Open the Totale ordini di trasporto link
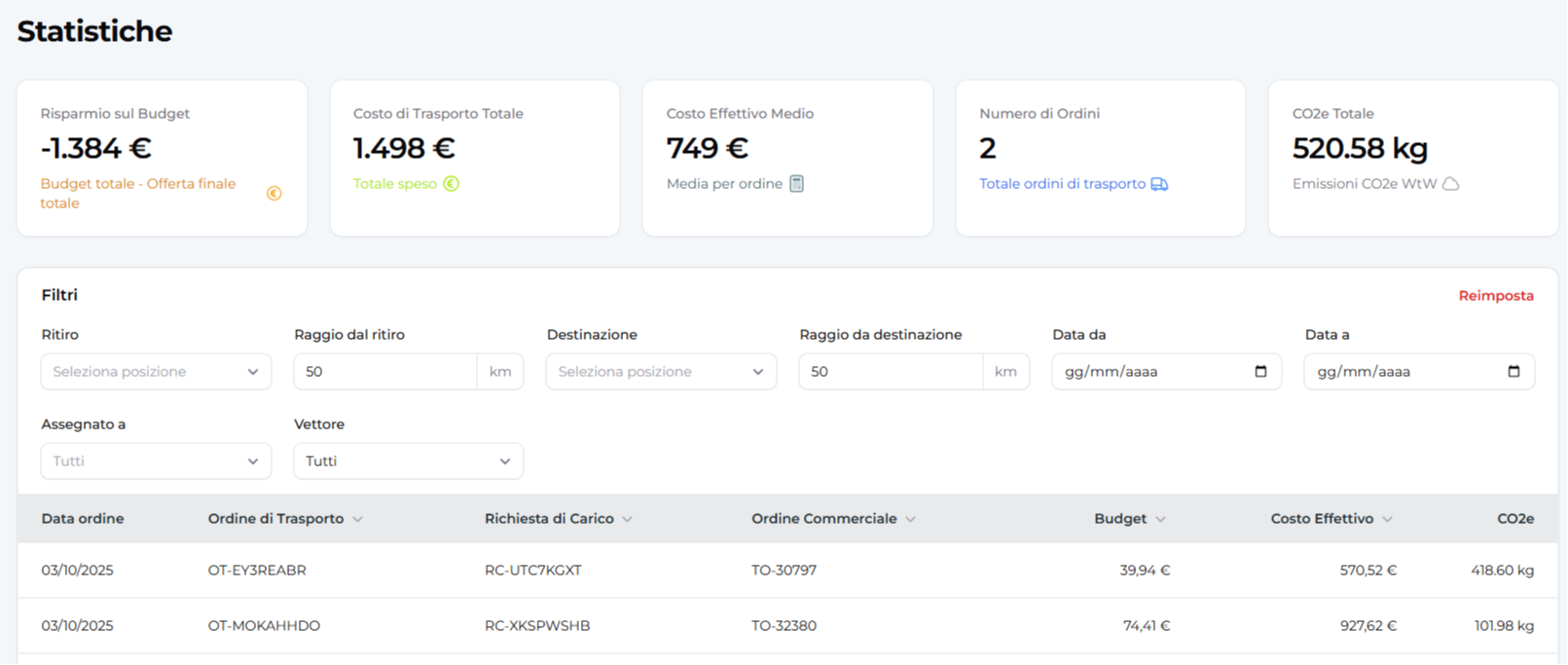 click(x=1062, y=184)
